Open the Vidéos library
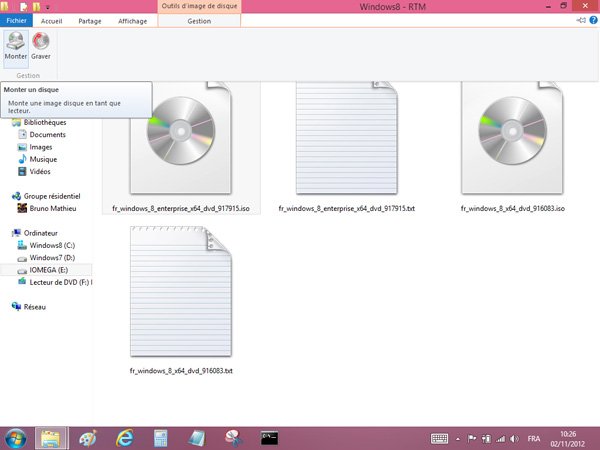600x450 pixels. [40, 171]
